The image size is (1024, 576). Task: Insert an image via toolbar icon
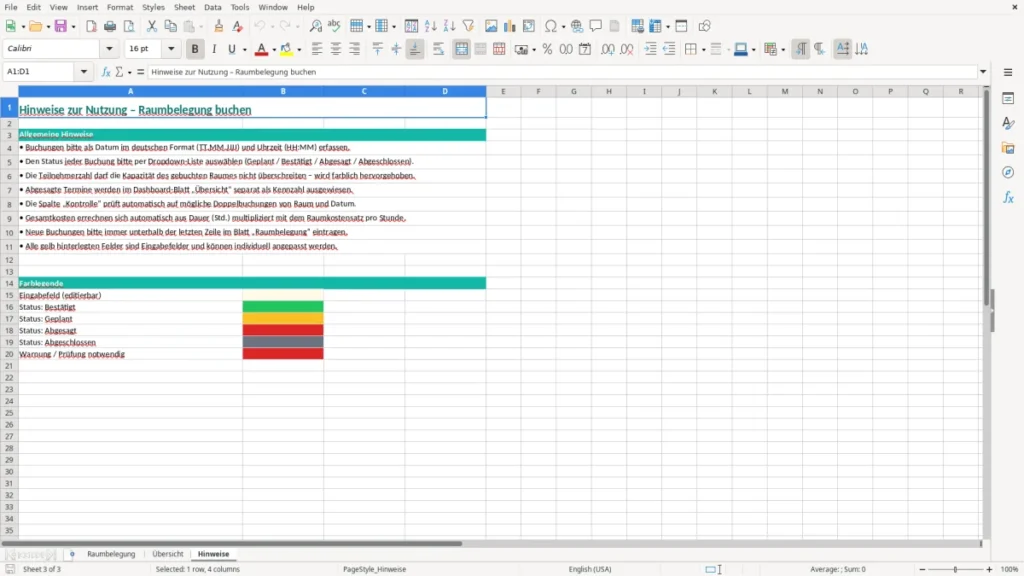coord(491,26)
